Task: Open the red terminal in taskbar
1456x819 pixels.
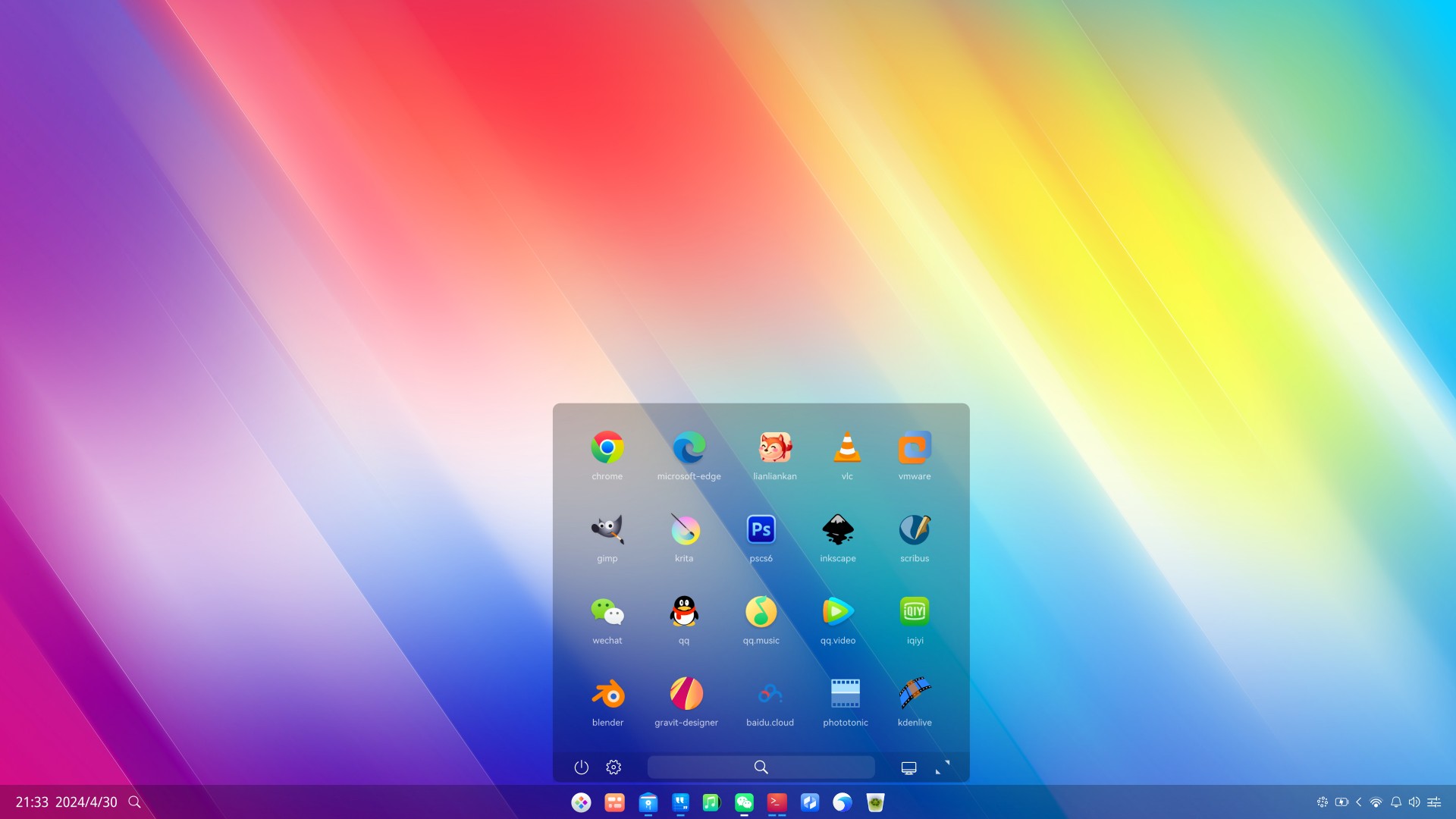Action: [x=777, y=802]
